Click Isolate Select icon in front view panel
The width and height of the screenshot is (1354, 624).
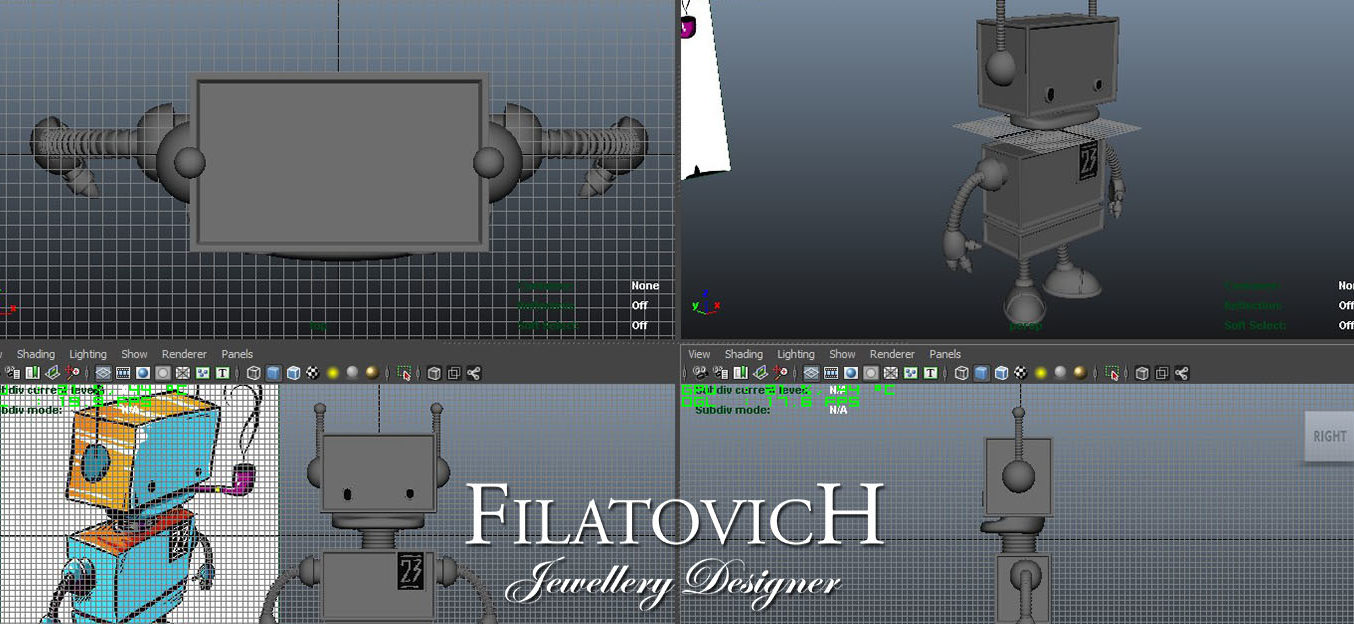tap(404, 373)
